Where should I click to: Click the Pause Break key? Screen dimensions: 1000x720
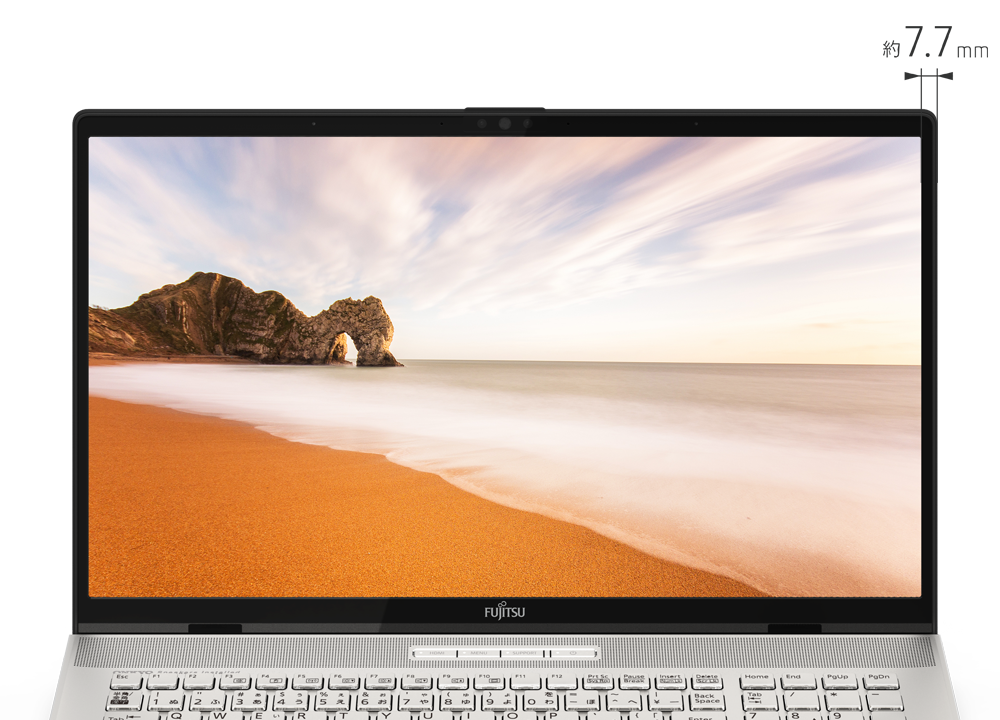click(x=633, y=680)
